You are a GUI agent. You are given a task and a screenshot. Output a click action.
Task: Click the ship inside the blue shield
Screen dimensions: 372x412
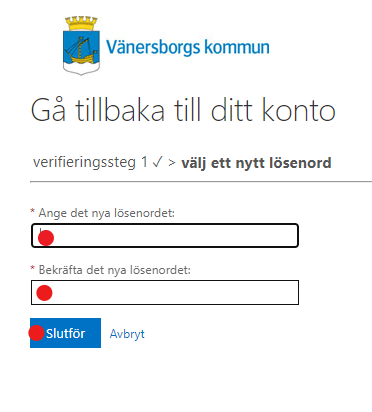click(81, 50)
